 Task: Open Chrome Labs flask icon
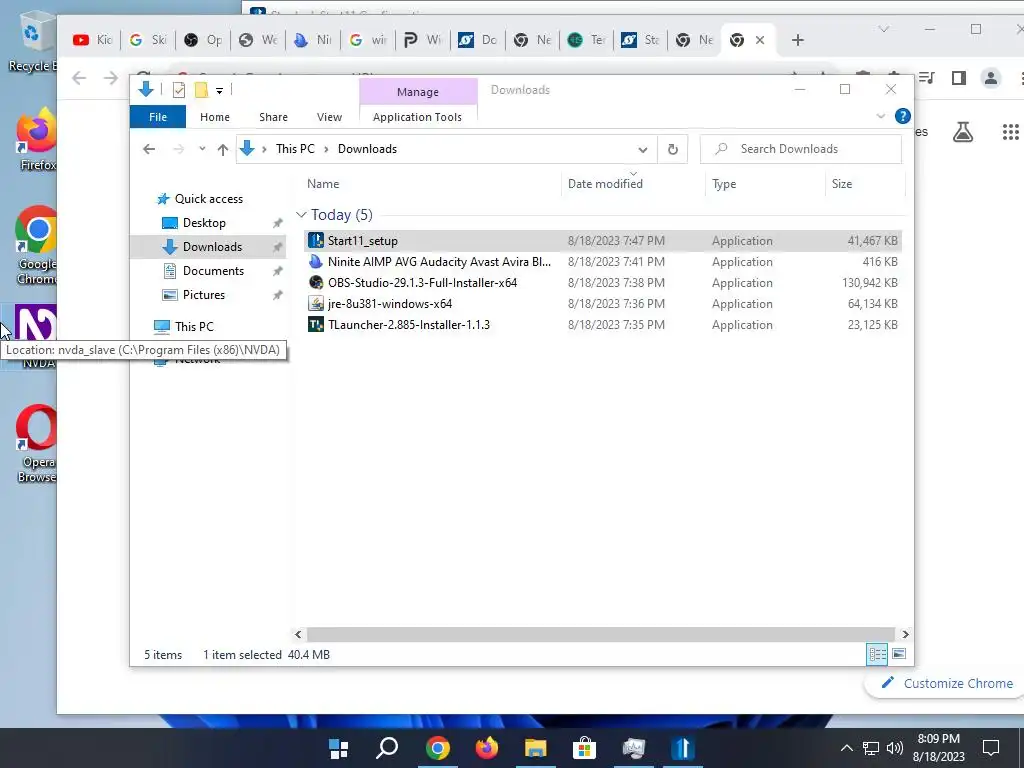point(963,133)
